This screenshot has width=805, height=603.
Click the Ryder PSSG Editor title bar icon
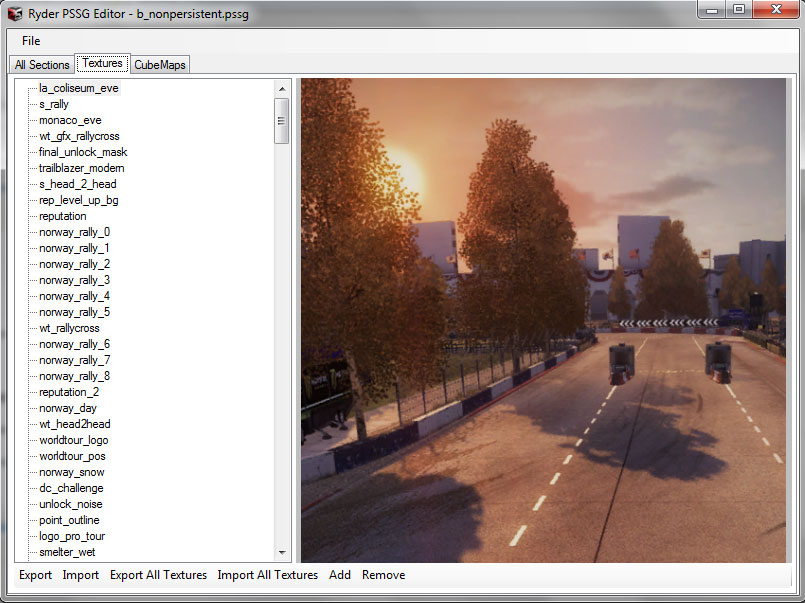click(x=14, y=13)
